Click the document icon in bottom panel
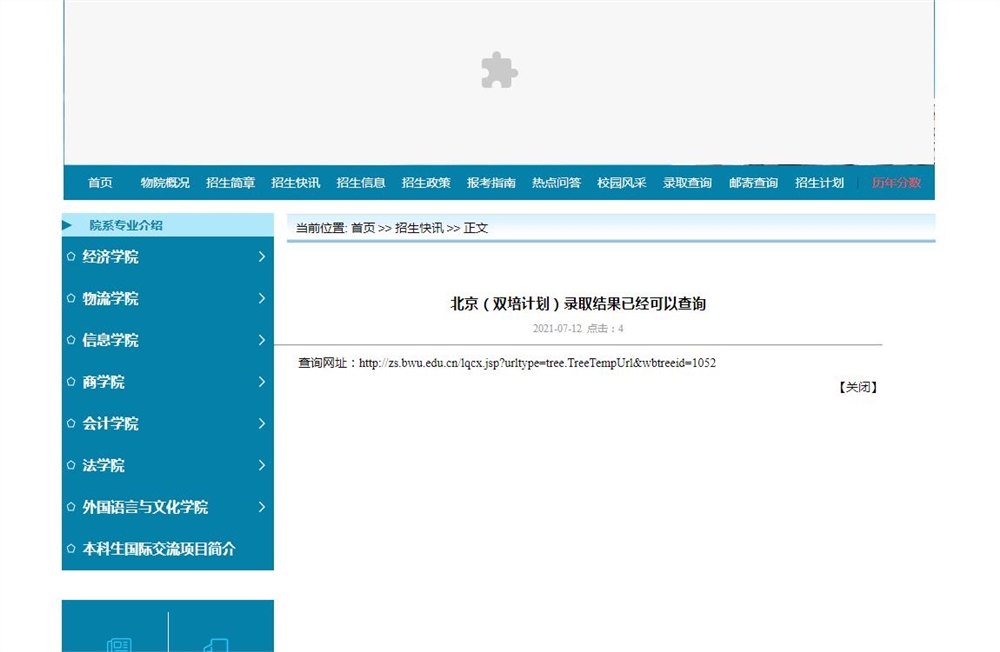The width and height of the screenshot is (1000, 652). pyautogui.click(x=216, y=645)
